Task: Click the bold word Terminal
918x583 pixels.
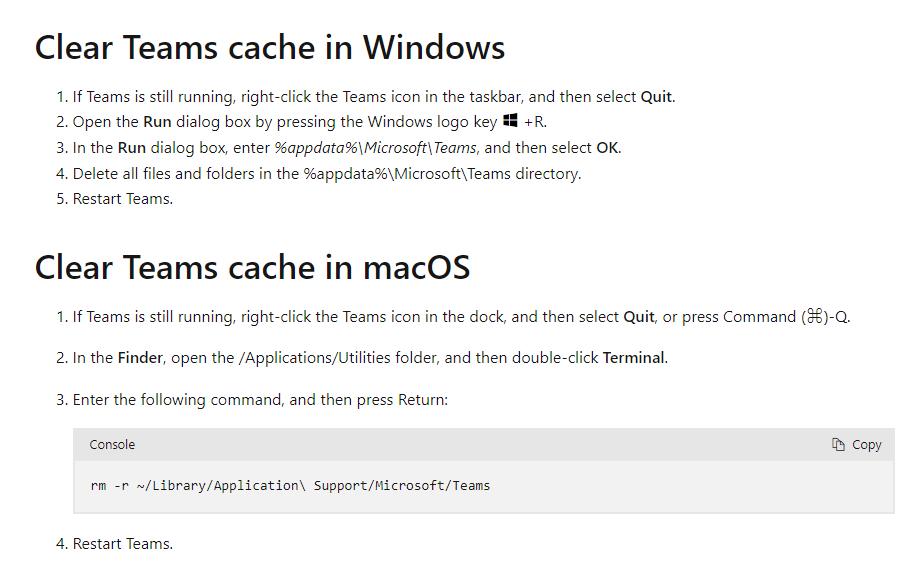Action: point(633,358)
